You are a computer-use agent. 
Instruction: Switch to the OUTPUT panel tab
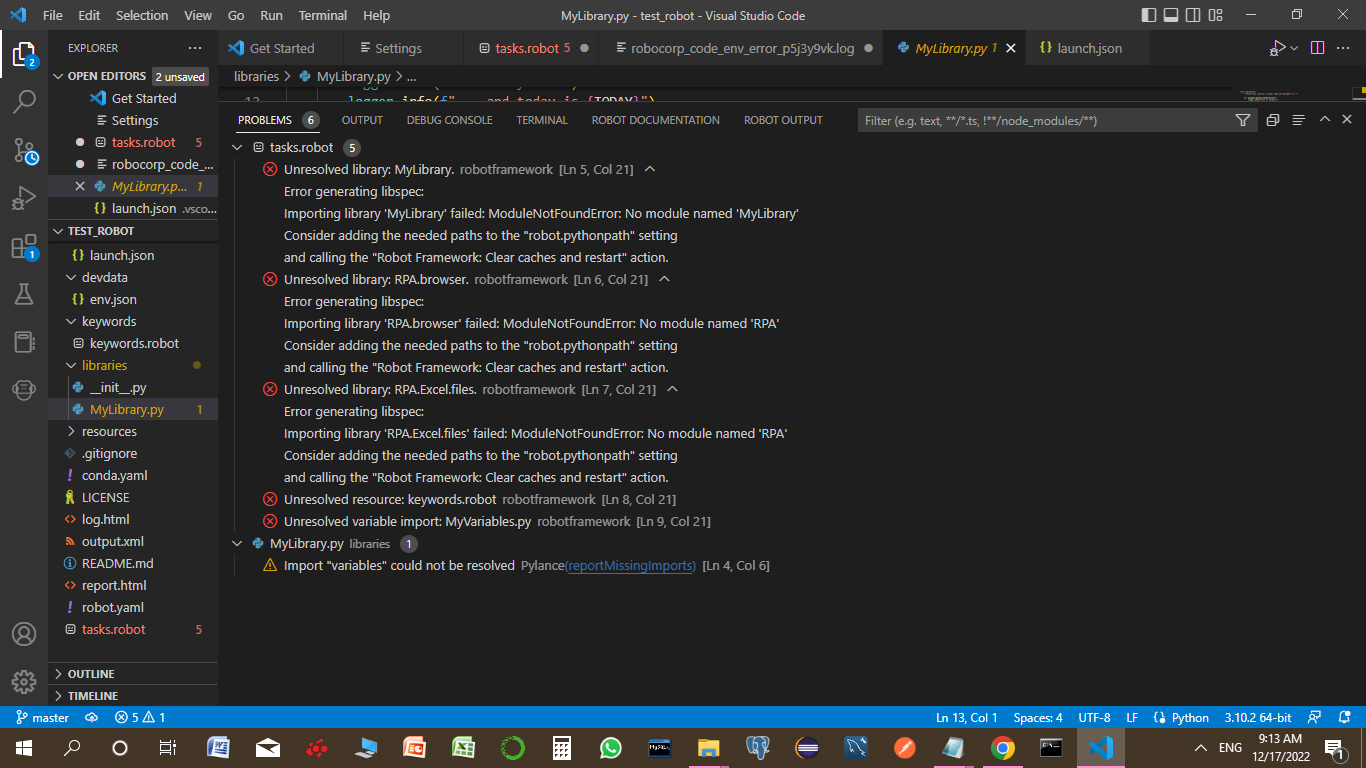362,120
